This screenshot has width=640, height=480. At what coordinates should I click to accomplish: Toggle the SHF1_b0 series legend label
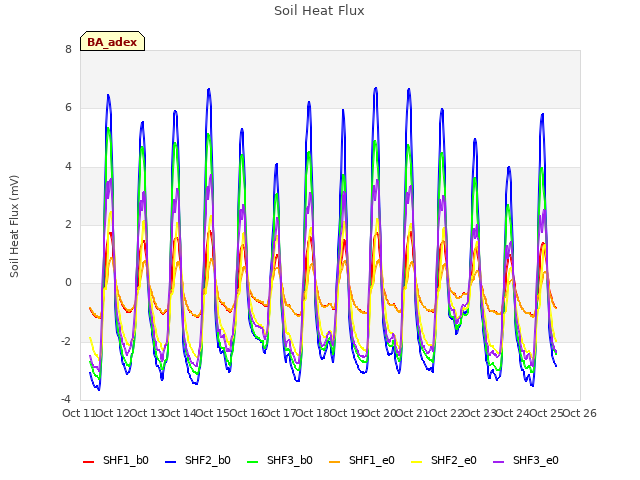point(126,460)
